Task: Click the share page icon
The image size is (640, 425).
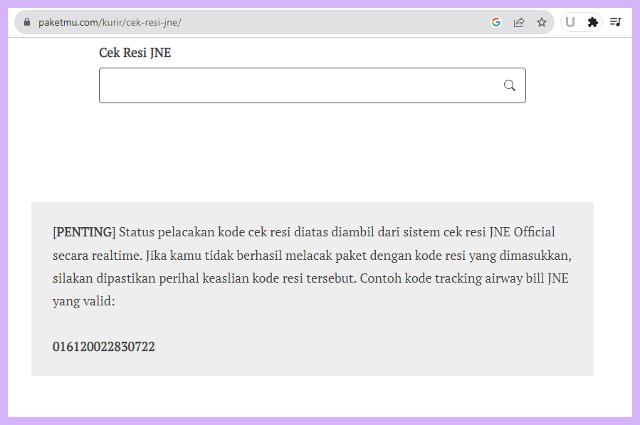Action: [x=519, y=22]
